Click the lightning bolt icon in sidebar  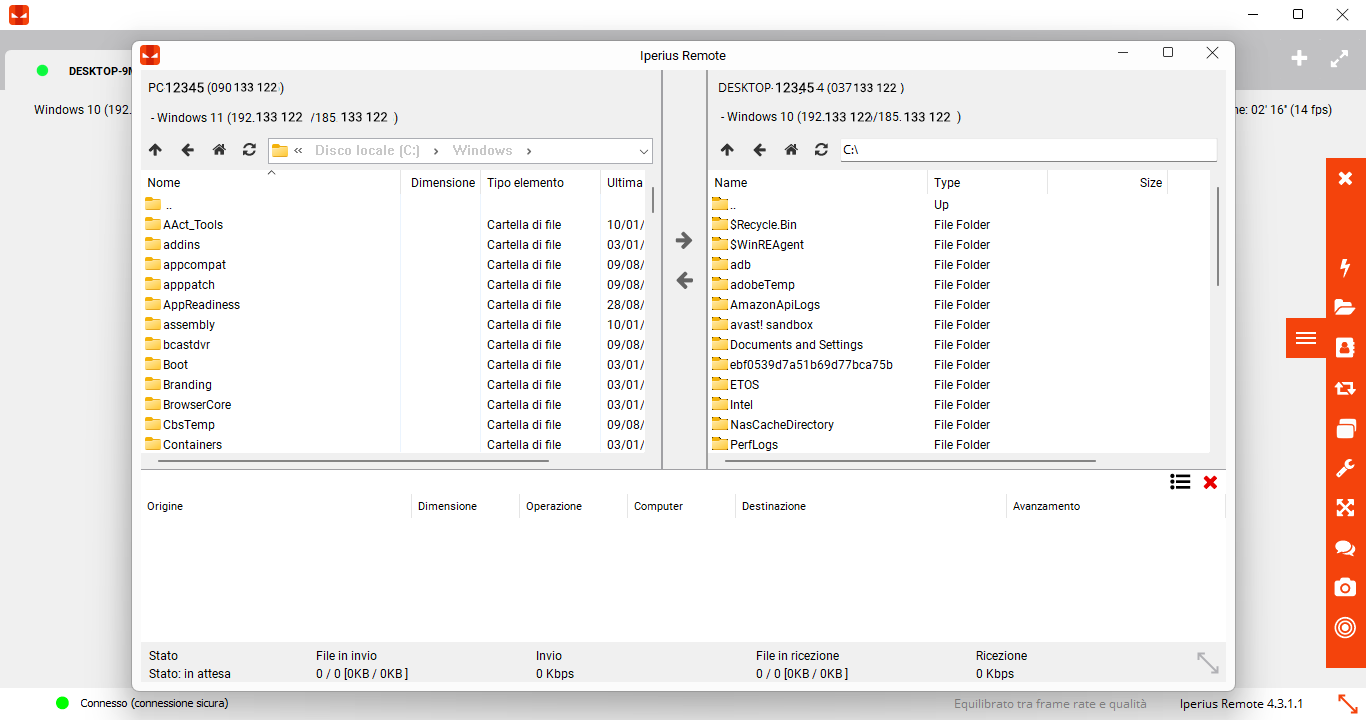[x=1345, y=267]
